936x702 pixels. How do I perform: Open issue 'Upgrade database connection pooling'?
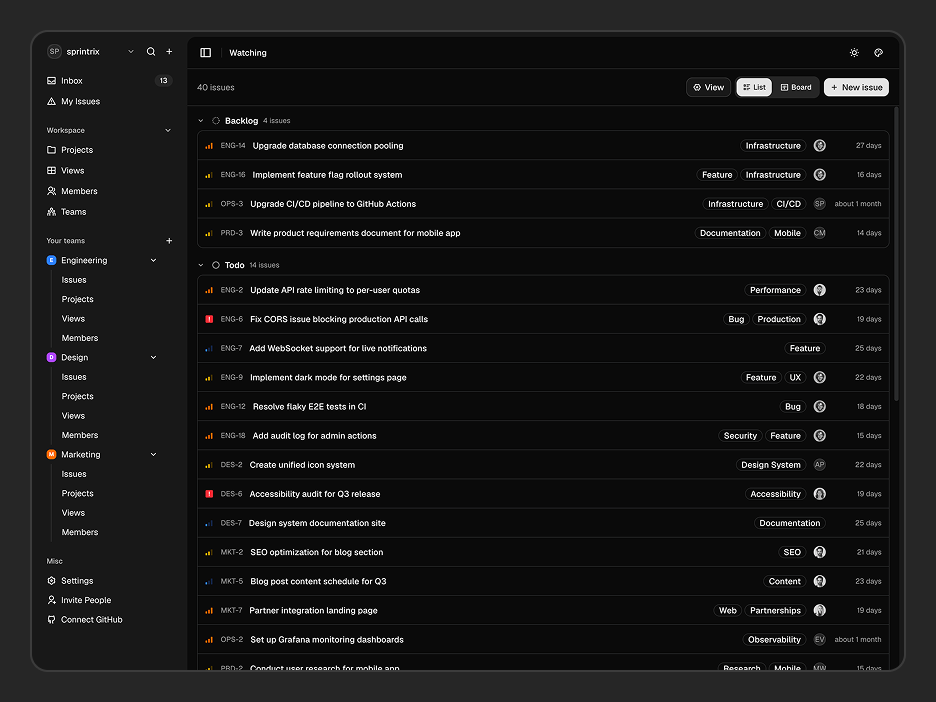[328, 146]
